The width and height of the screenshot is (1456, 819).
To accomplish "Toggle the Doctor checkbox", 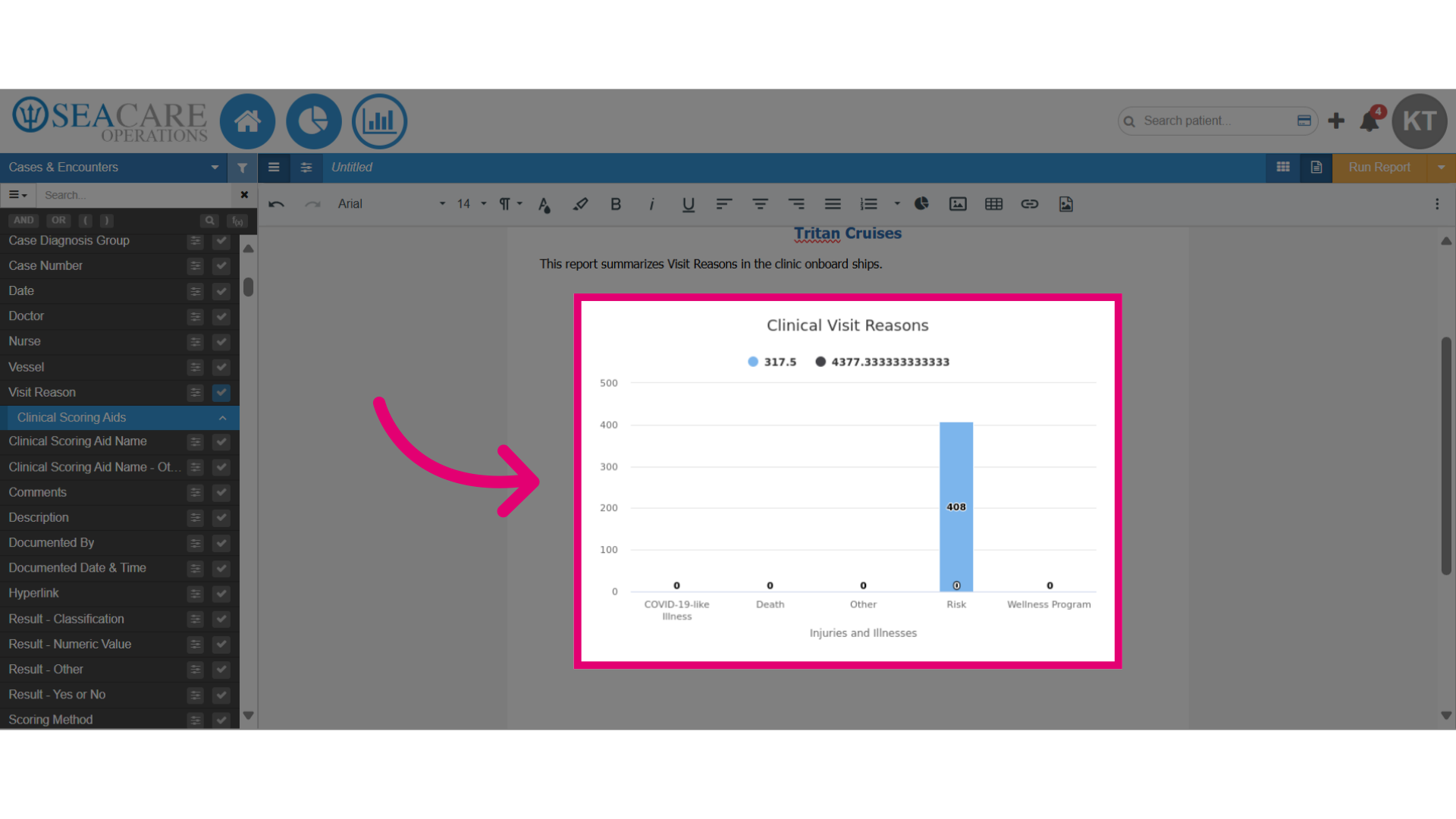I will coord(221,316).
